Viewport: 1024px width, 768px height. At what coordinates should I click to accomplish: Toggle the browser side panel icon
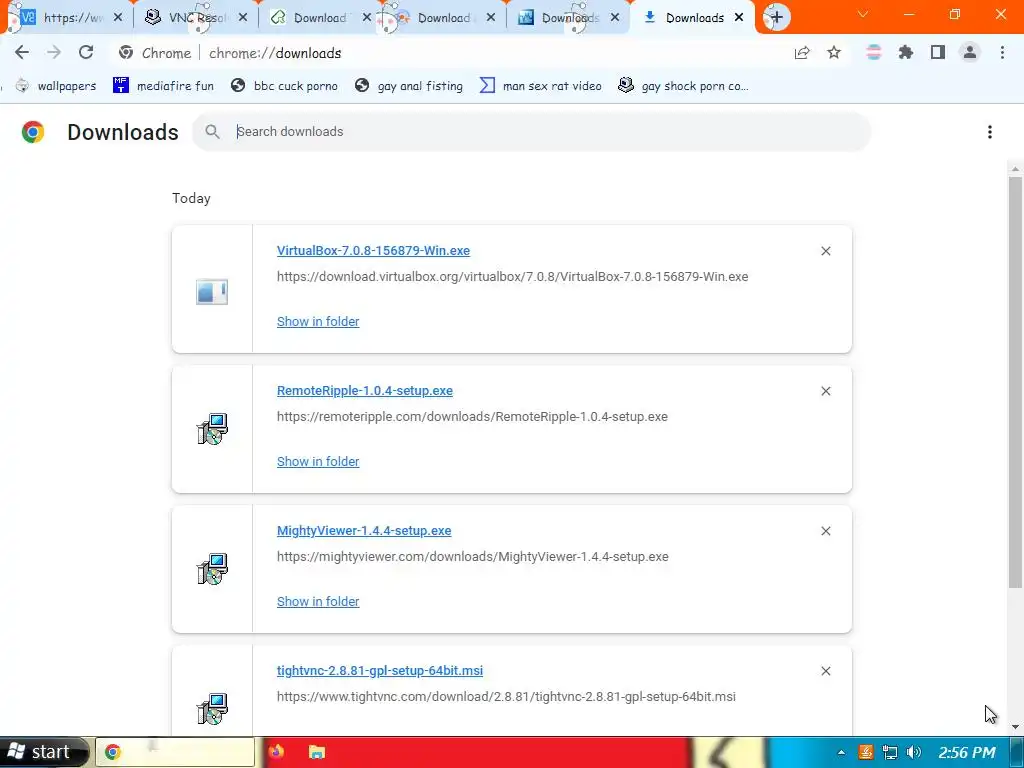point(938,53)
